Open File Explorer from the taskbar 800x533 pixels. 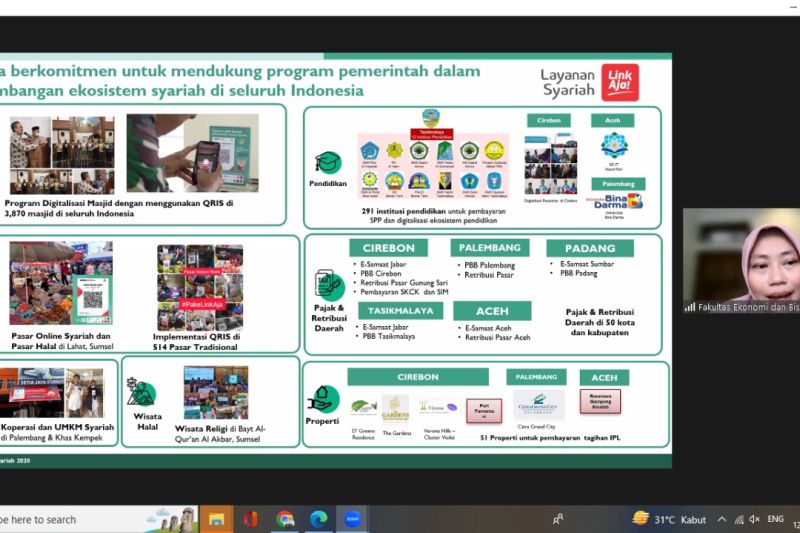pyautogui.click(x=216, y=519)
